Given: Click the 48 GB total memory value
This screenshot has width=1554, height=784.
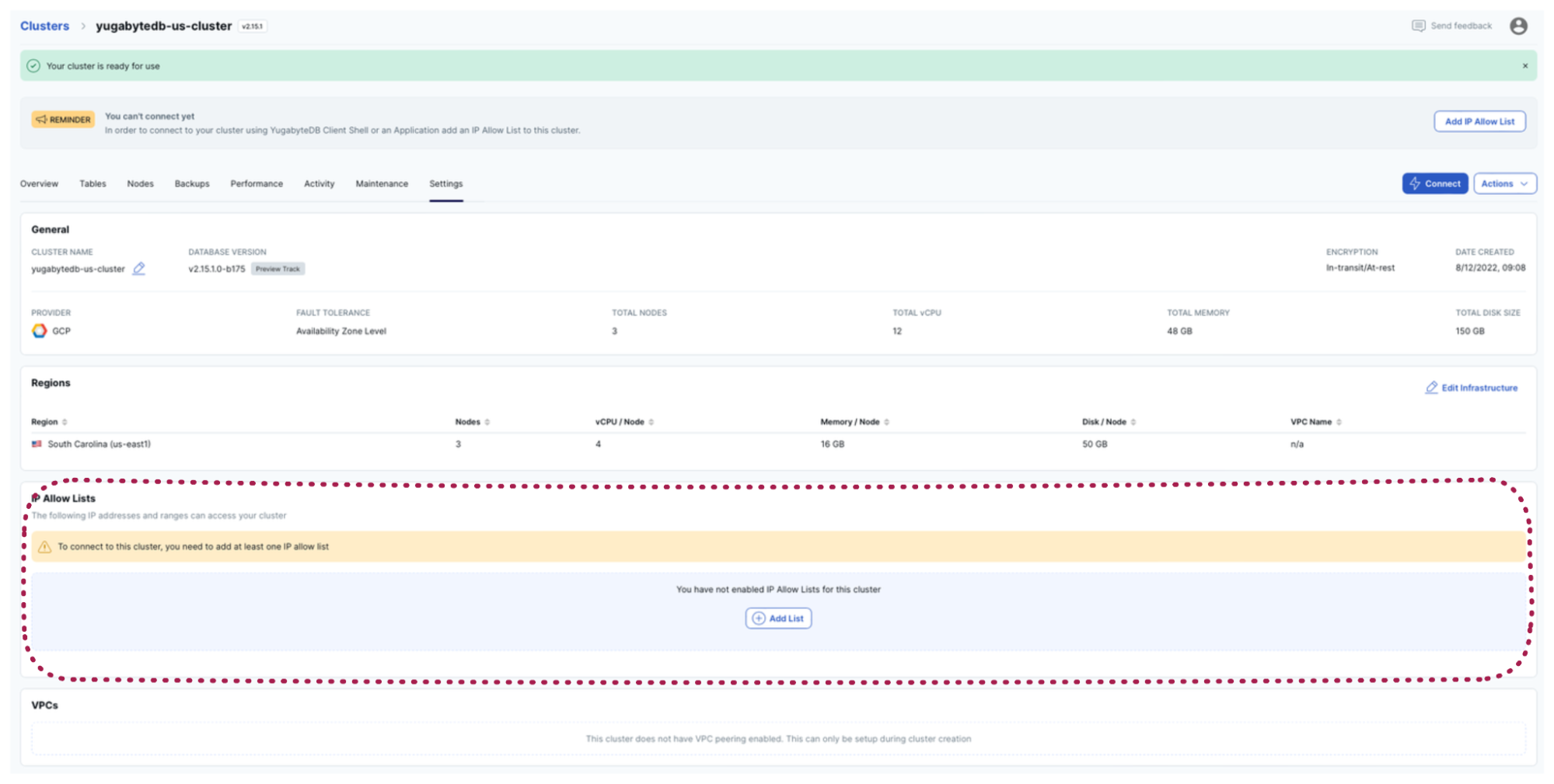Looking at the screenshot, I should tap(1179, 331).
